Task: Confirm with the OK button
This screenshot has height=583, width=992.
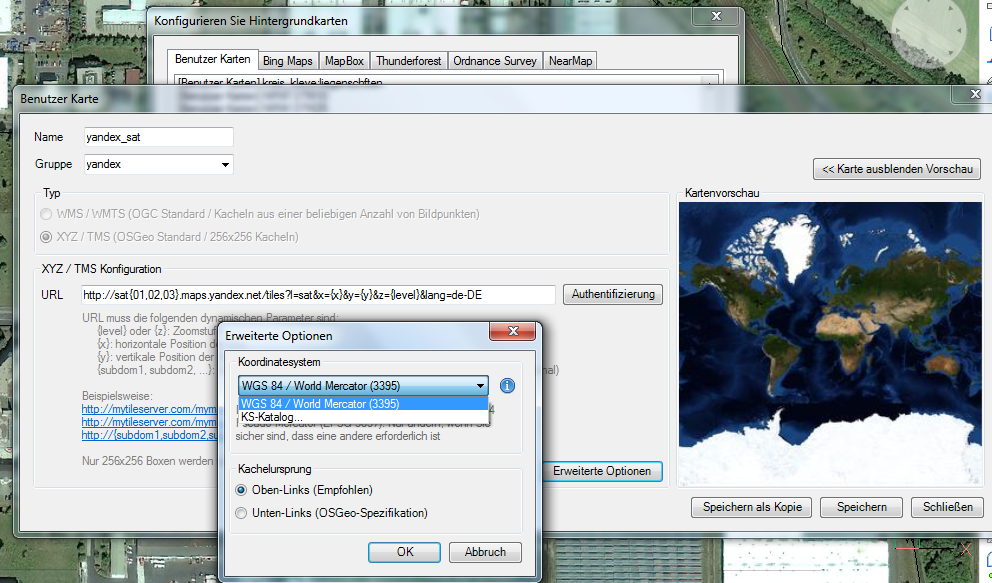Action: click(x=404, y=551)
